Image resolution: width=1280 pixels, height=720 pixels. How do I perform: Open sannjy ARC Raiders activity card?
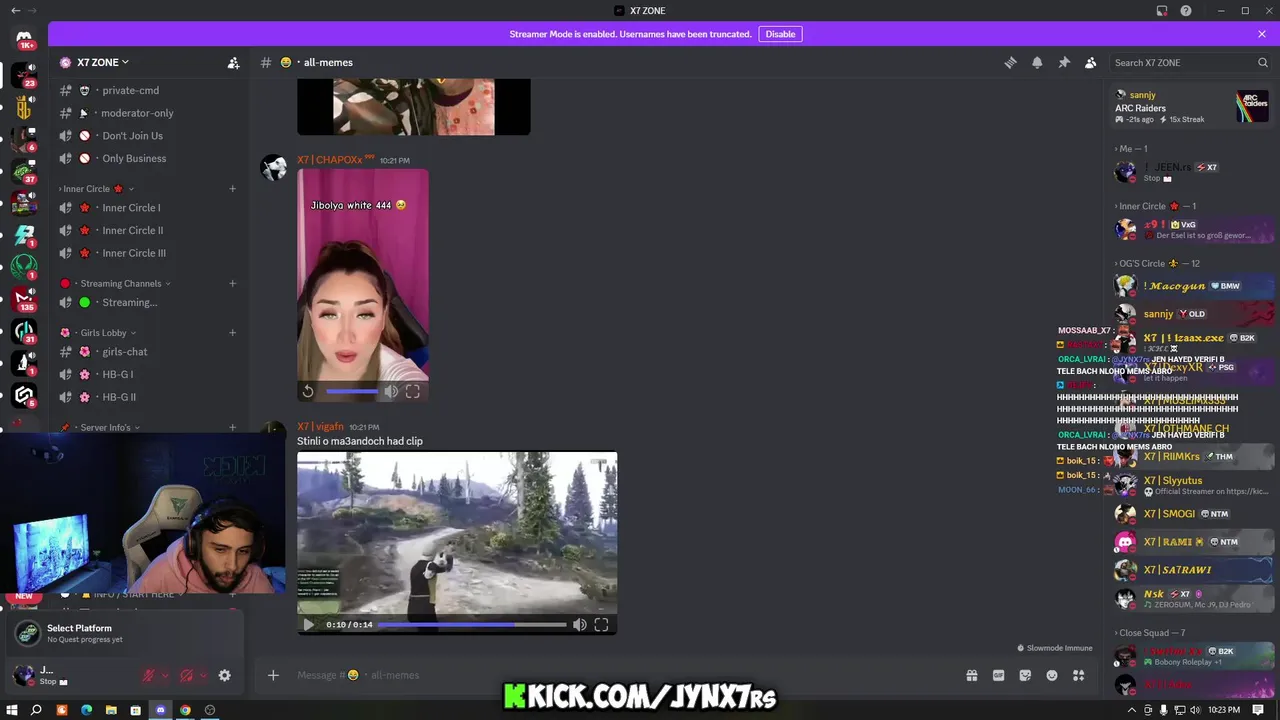click(x=1192, y=107)
